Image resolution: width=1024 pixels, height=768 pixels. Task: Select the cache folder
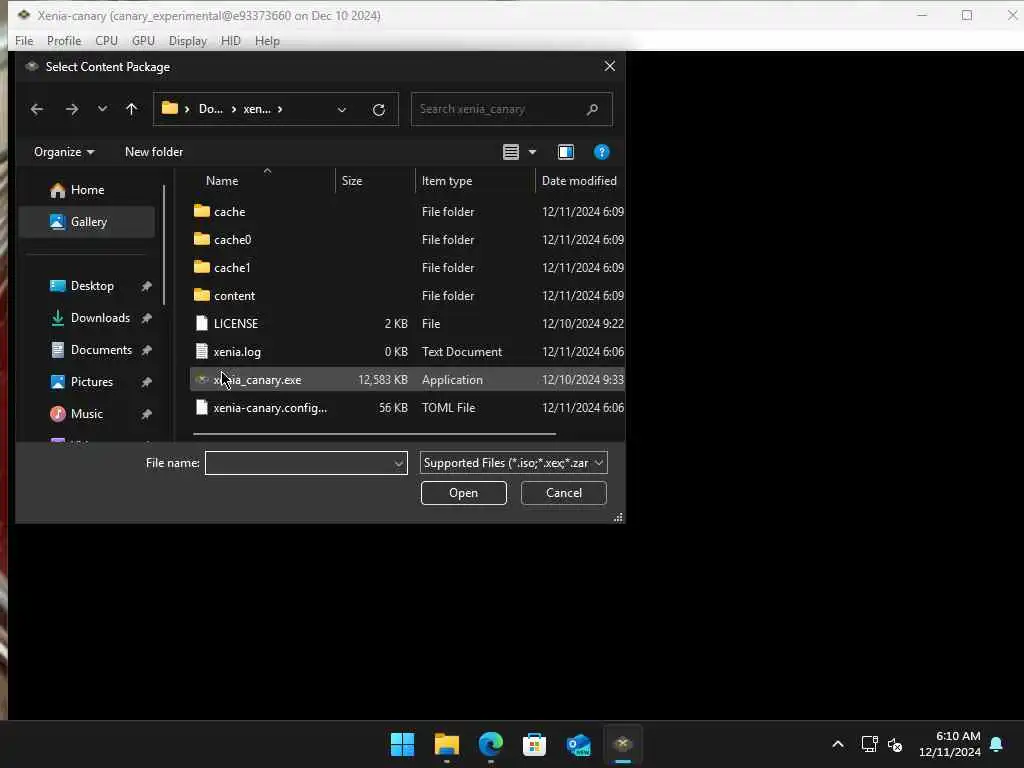pos(407,212)
